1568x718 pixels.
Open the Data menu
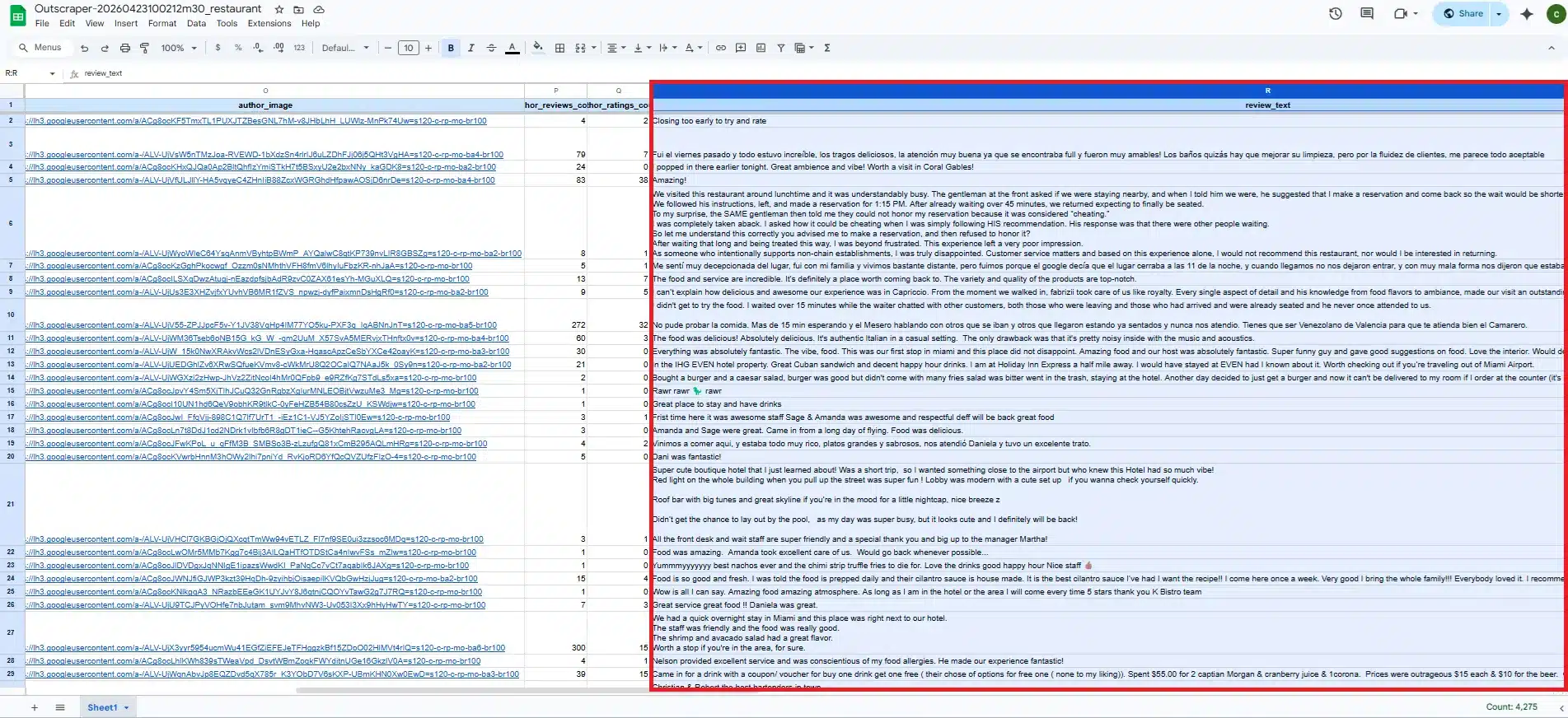tap(196, 23)
